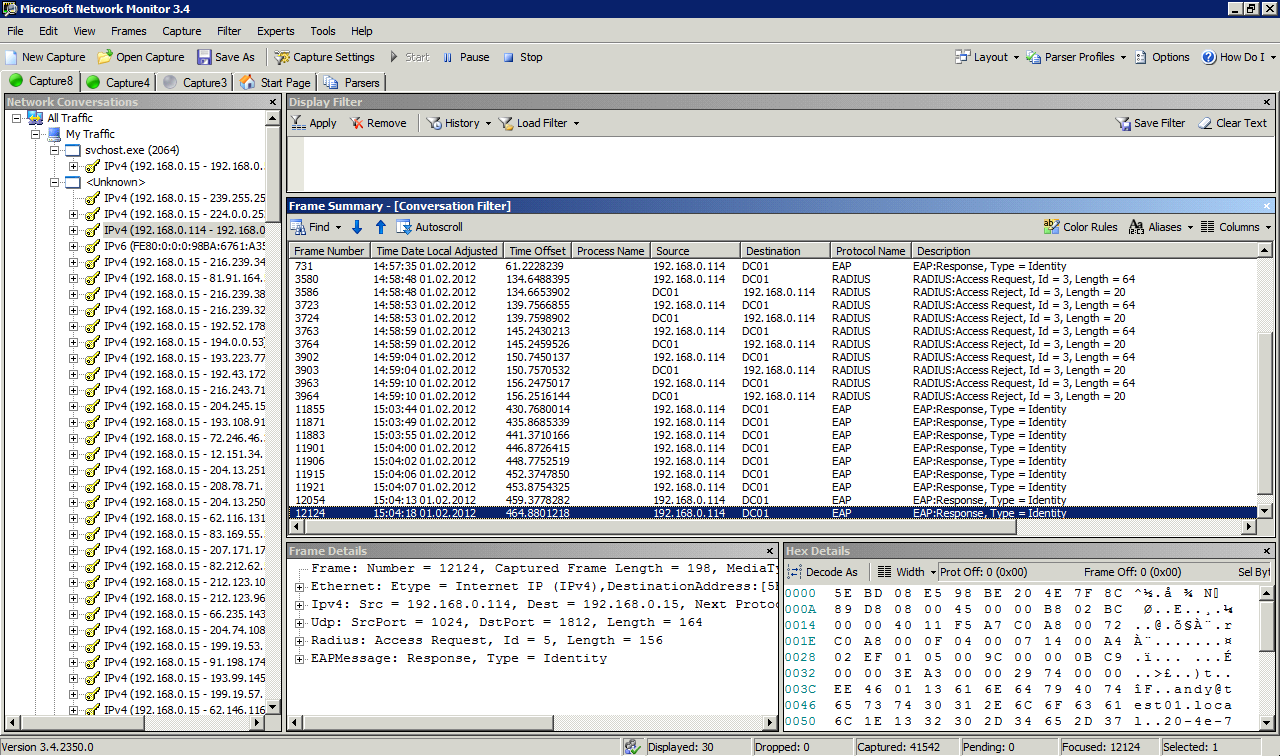This screenshot has width=1280, height=756.
Task: Switch to the Capture4 tab
Action: coord(118,82)
